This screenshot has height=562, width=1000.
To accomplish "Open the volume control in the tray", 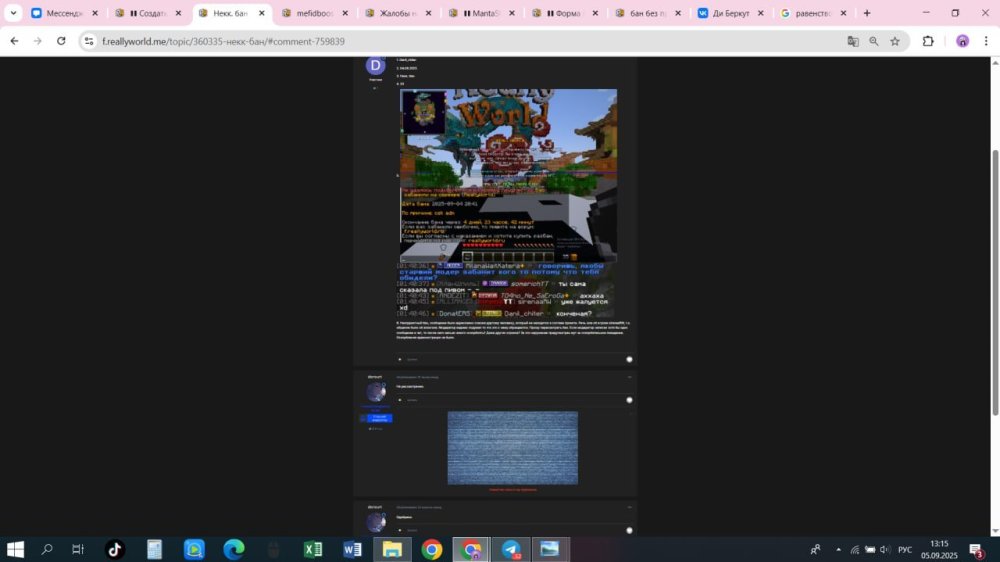I will pyautogui.click(x=885, y=549).
